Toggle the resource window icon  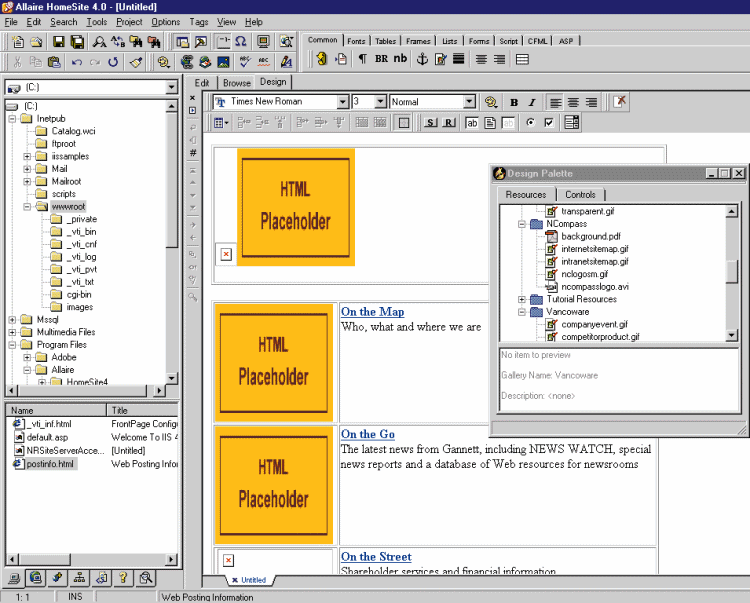click(182, 42)
